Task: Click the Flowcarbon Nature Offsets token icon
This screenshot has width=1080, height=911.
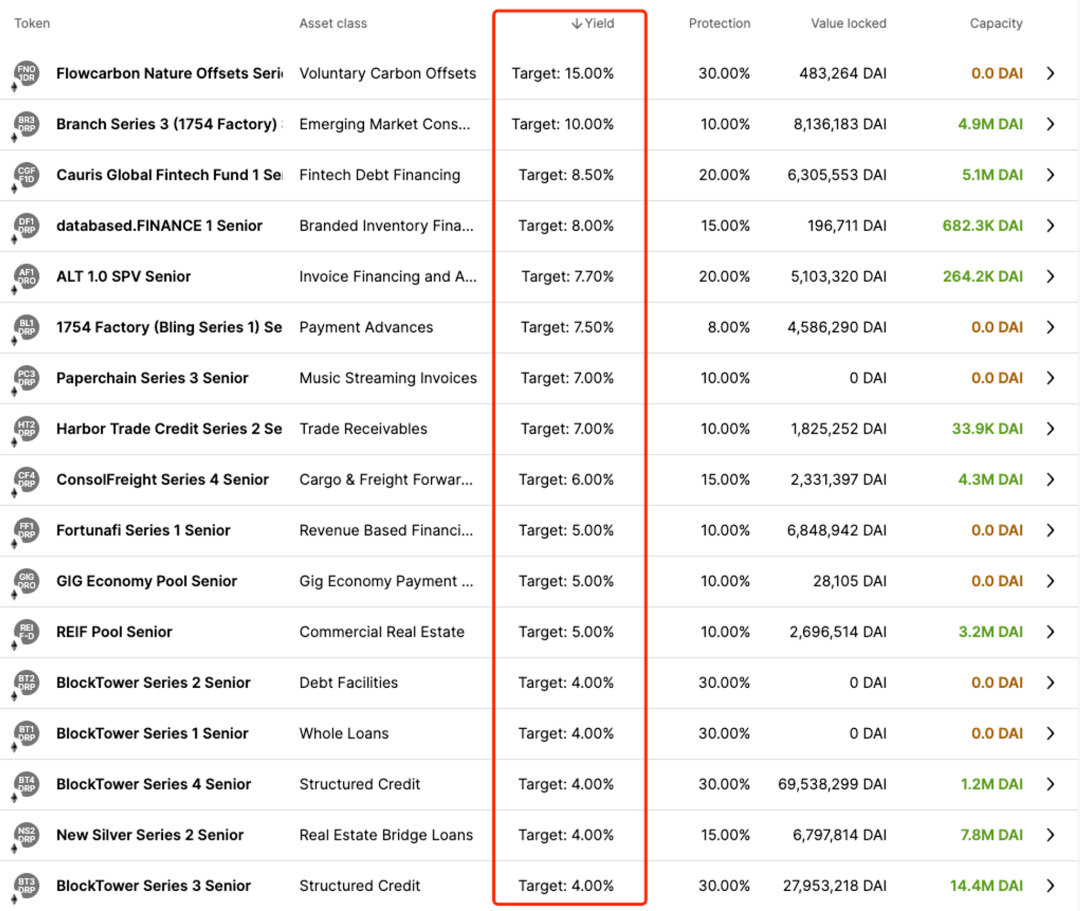Action: tap(27, 73)
